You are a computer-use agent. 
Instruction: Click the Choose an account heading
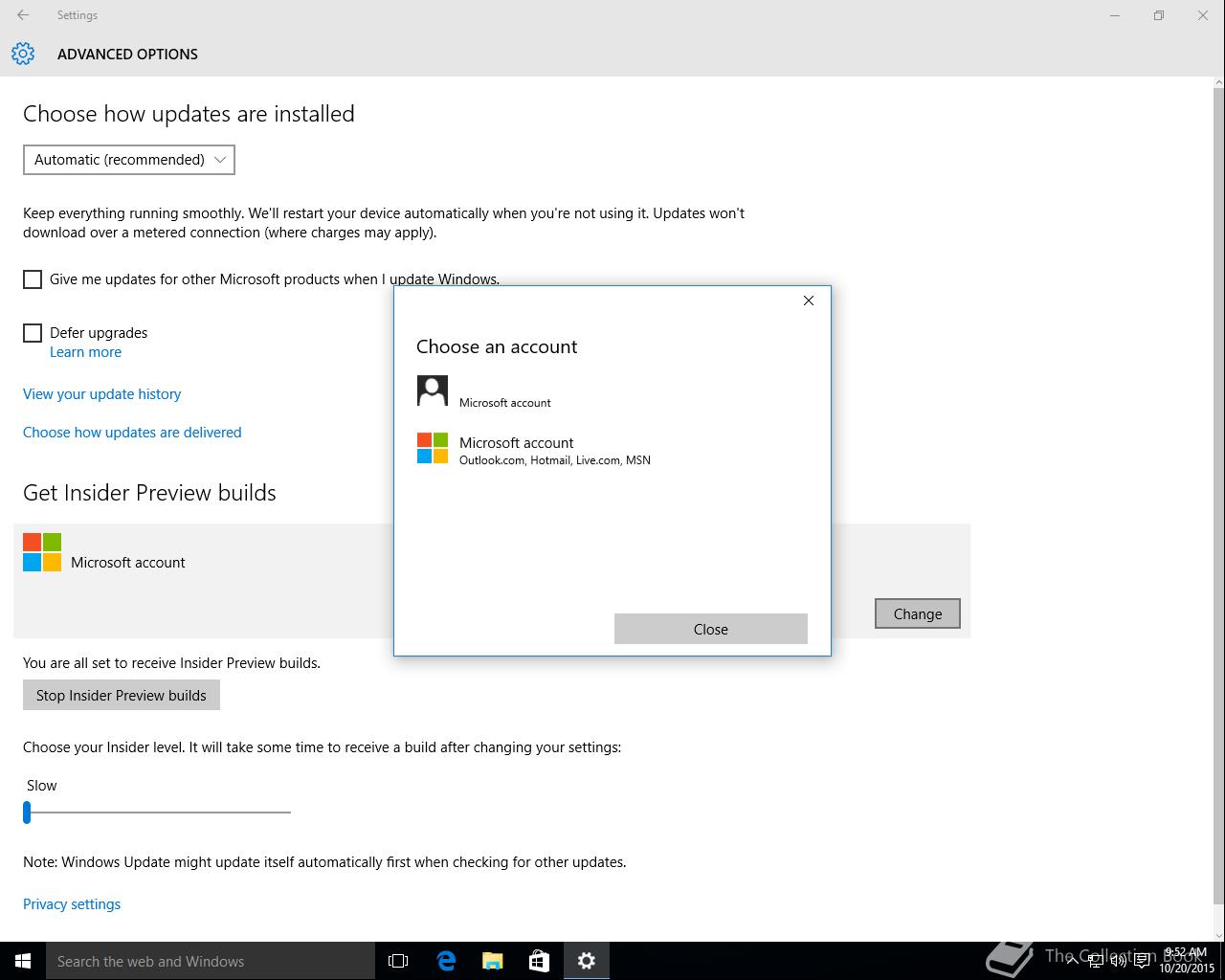pyautogui.click(x=497, y=346)
